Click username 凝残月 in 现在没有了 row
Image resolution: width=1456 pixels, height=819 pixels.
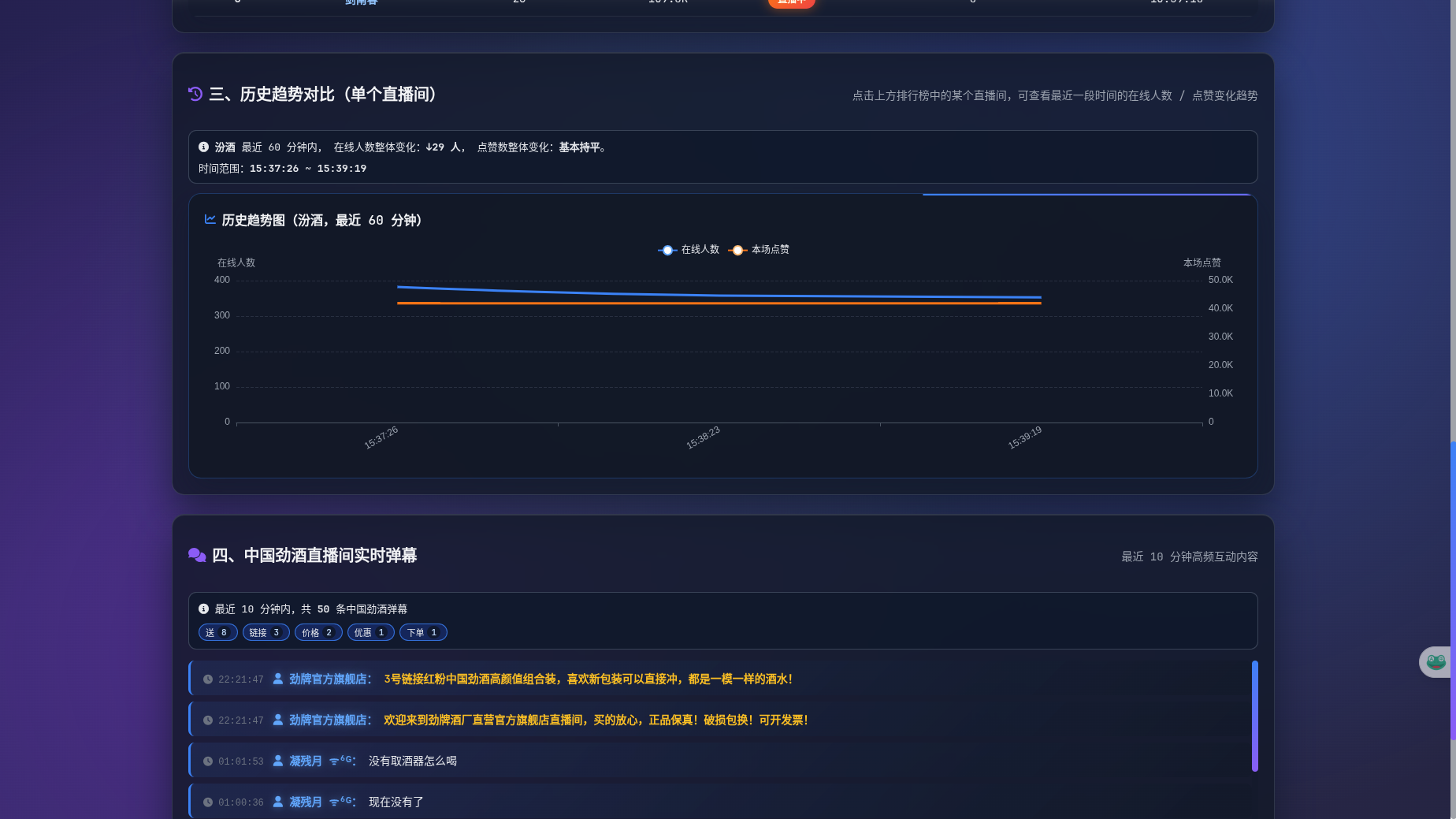pos(306,802)
